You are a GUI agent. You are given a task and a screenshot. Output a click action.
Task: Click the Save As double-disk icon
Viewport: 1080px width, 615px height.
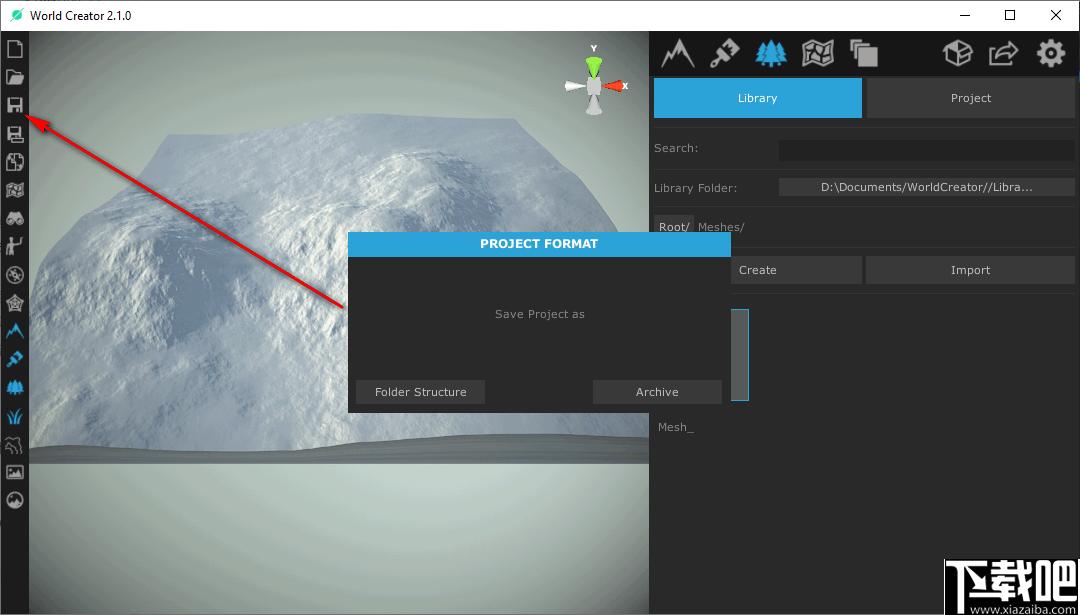pos(14,134)
